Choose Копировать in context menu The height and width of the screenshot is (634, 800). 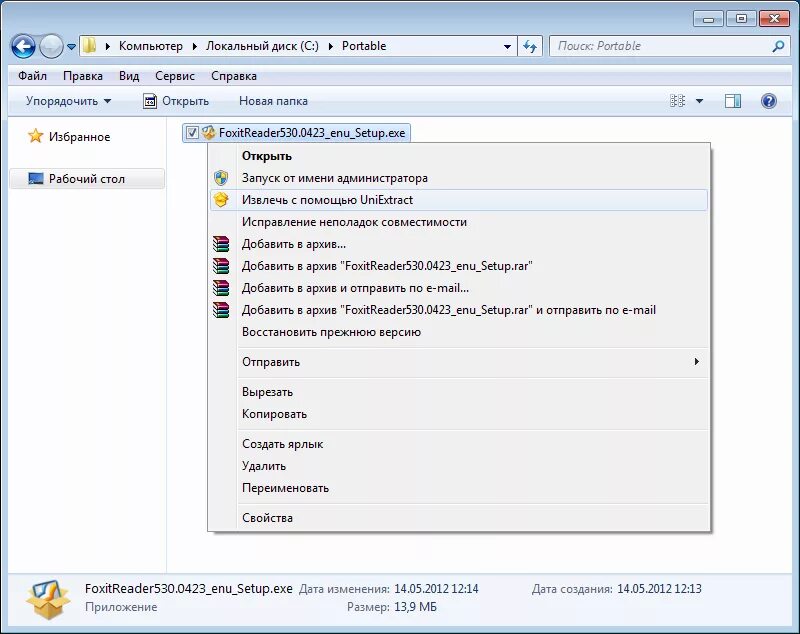pyautogui.click(x=459, y=414)
